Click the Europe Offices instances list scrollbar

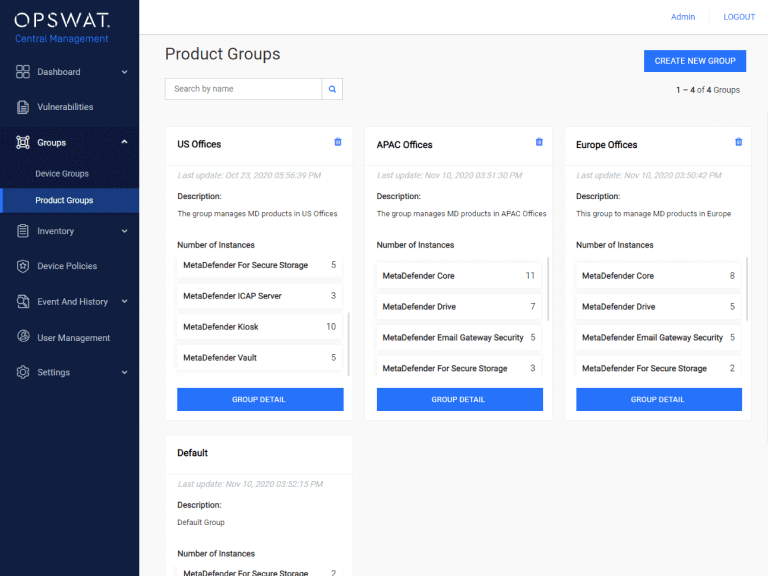(x=747, y=289)
